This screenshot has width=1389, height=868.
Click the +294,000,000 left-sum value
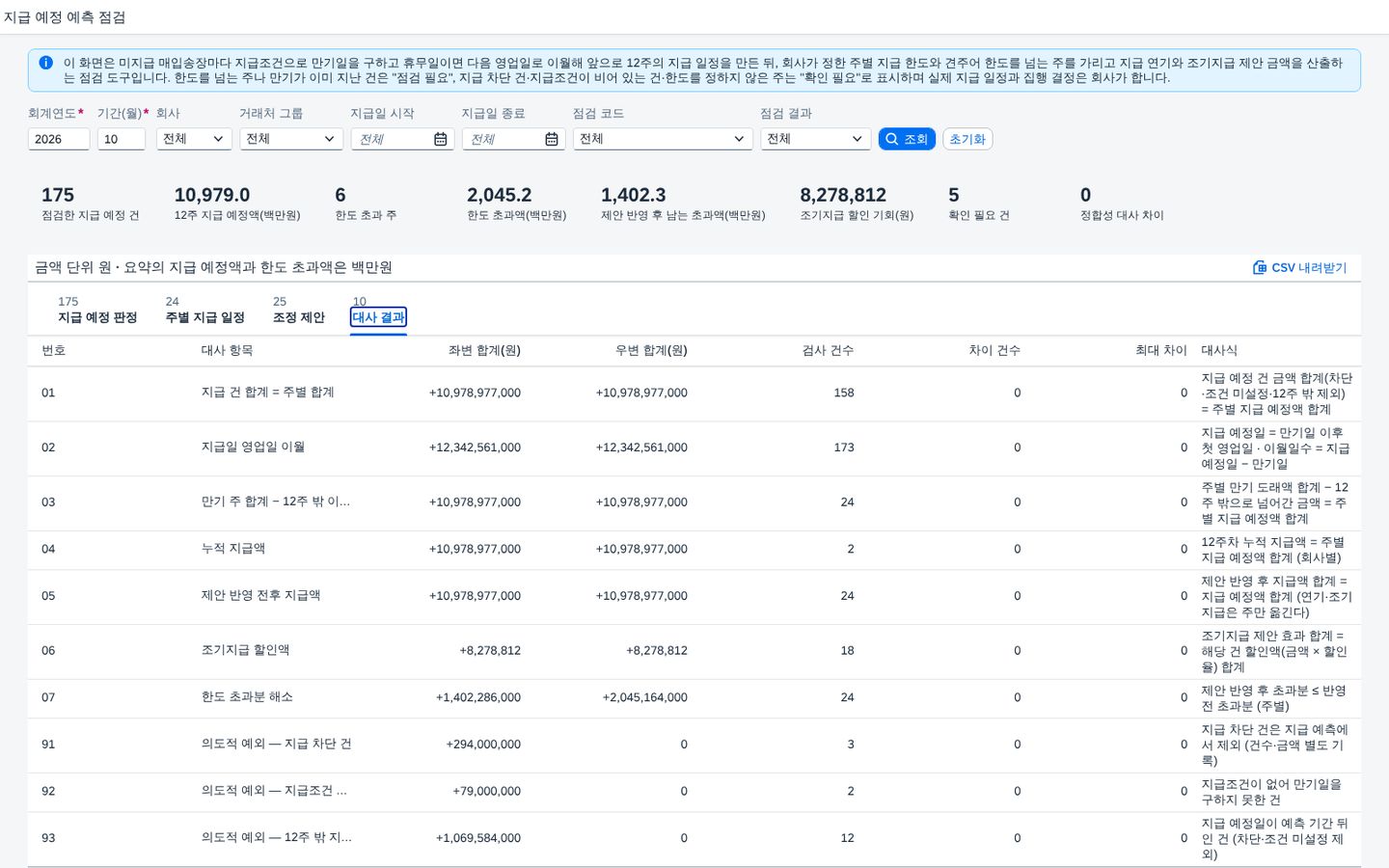(x=483, y=745)
